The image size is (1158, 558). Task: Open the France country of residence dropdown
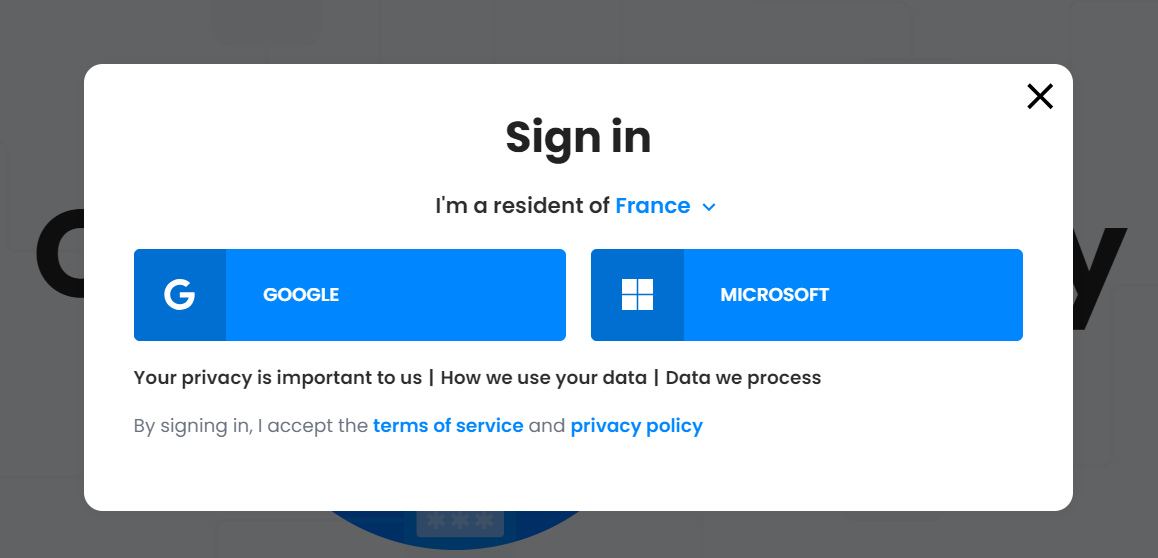(652, 206)
